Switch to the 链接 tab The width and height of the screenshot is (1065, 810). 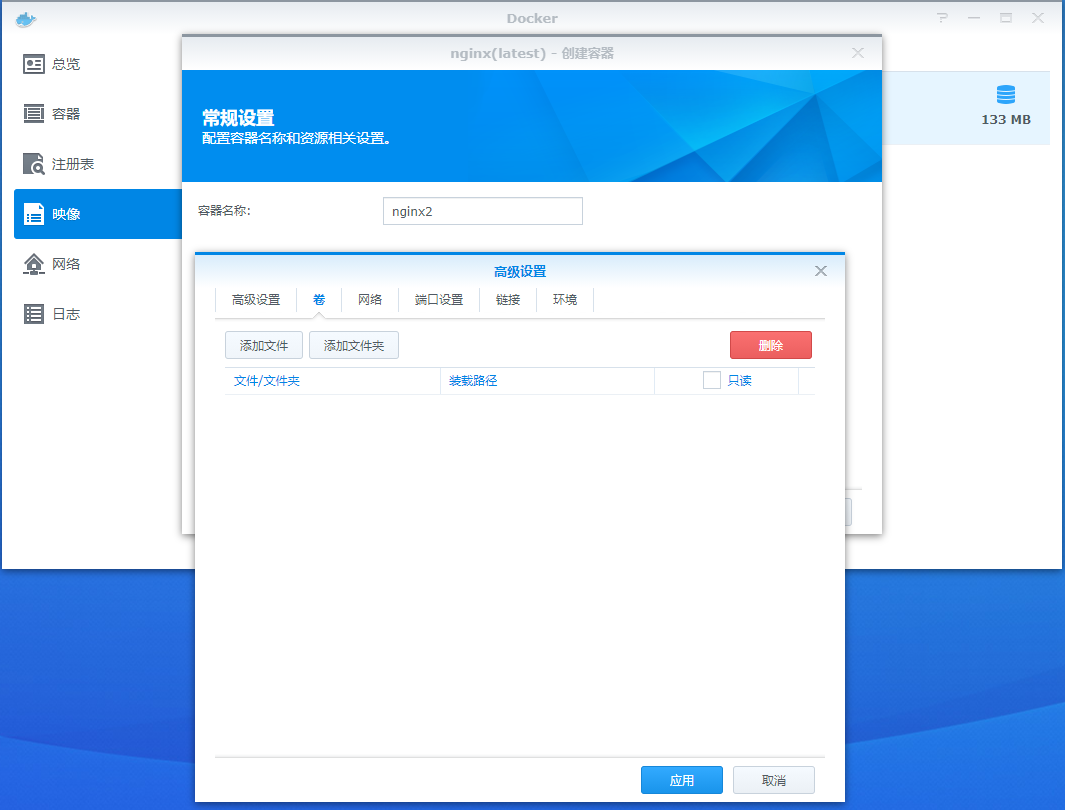[x=507, y=299]
